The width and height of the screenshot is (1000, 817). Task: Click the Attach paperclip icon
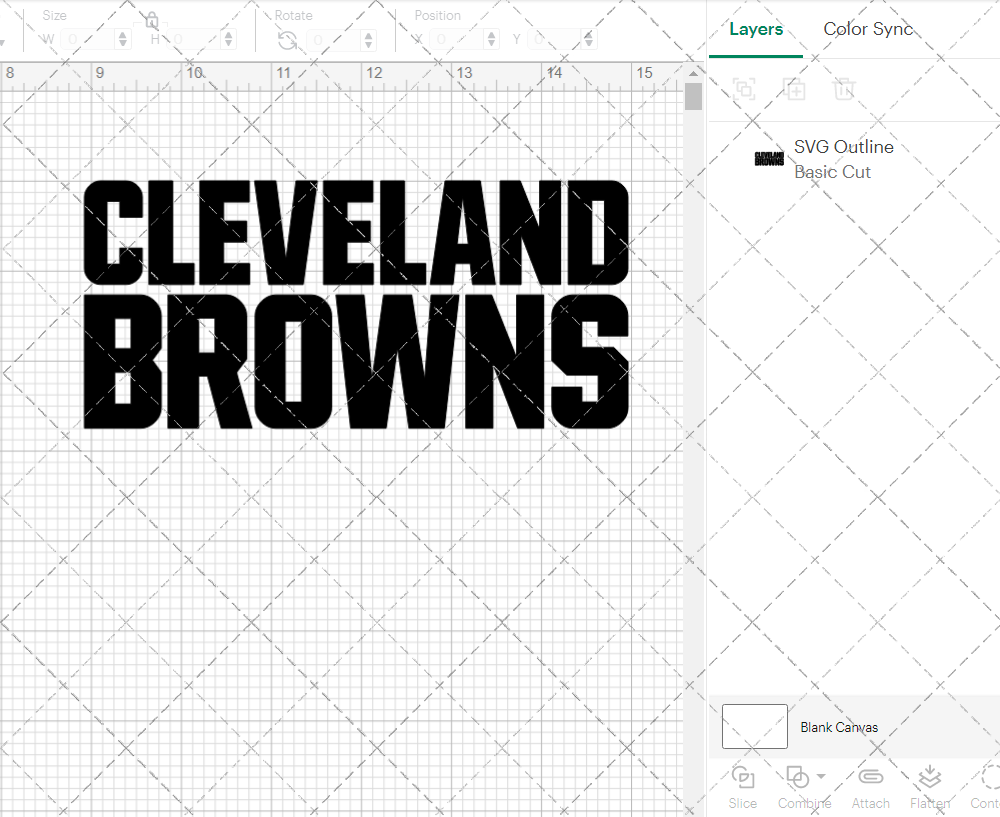click(870, 777)
